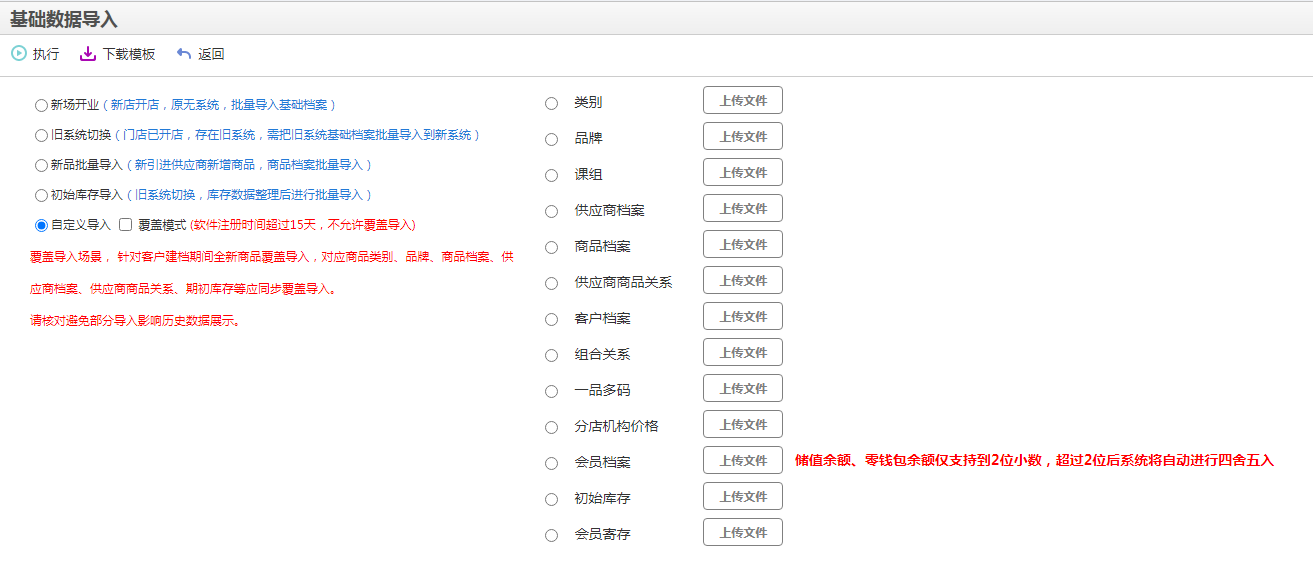Click the 下载模板 download icon
The width and height of the screenshot is (1313, 577).
(88, 54)
